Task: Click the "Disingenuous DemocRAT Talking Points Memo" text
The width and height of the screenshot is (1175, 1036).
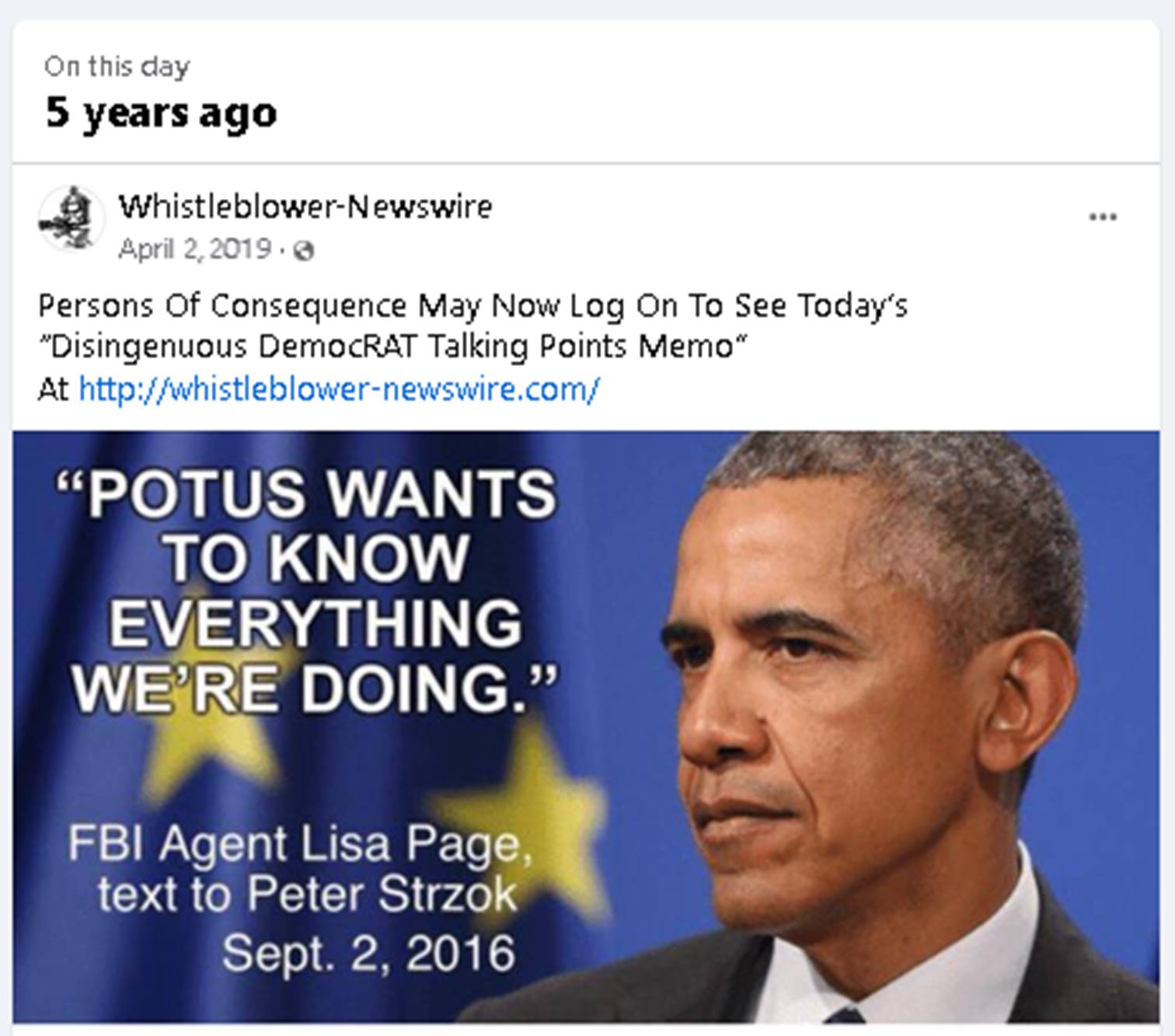Action: point(393,347)
